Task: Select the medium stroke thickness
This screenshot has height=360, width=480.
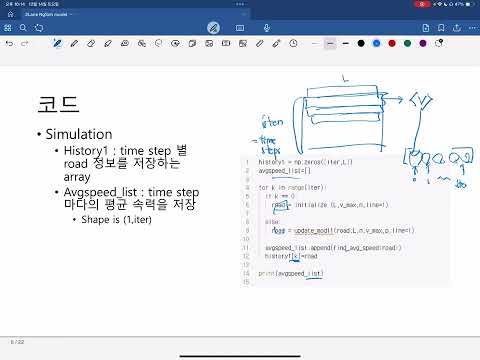Action: pyautogui.click(x=330, y=43)
